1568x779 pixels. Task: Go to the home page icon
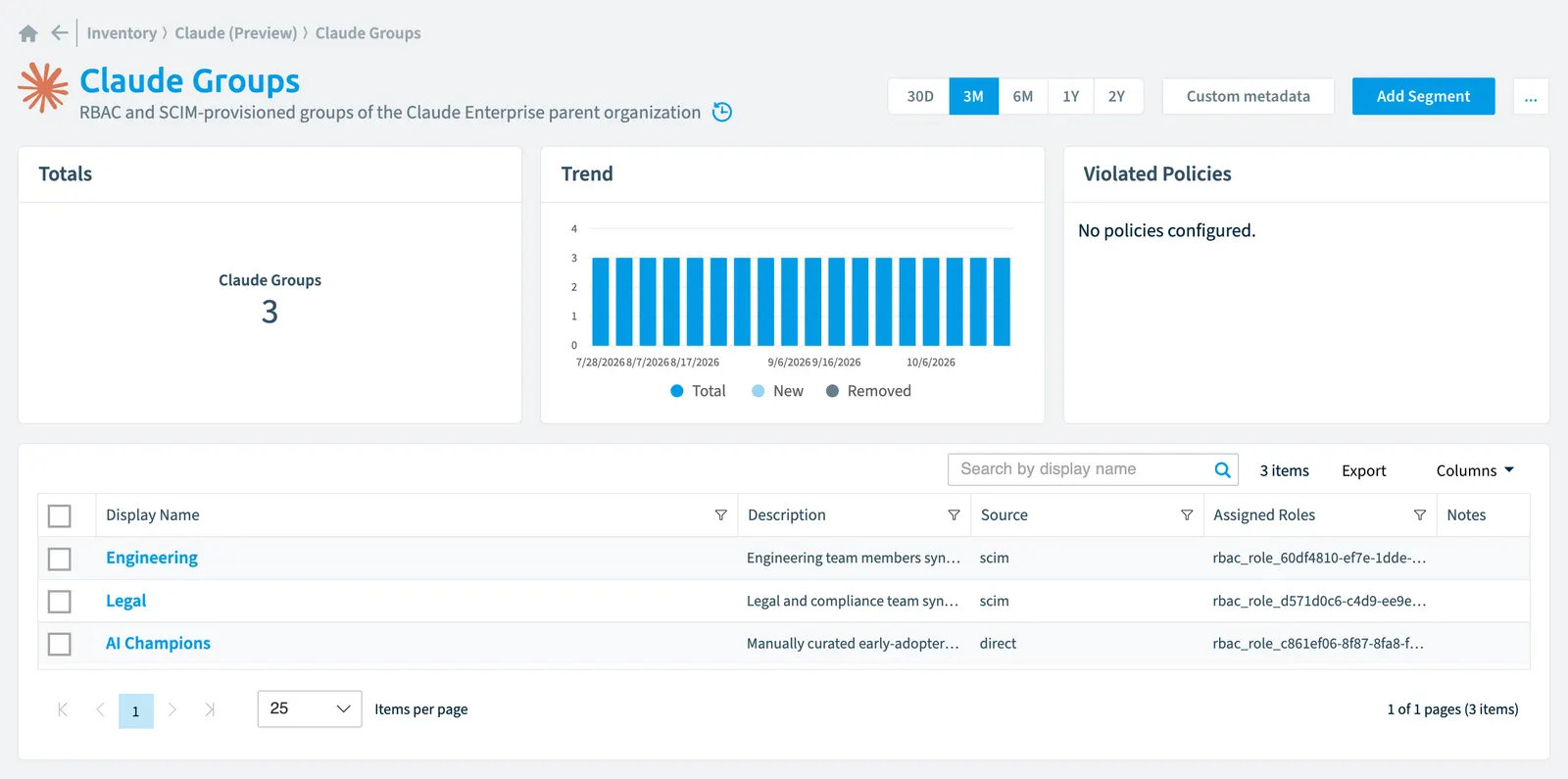click(x=28, y=33)
